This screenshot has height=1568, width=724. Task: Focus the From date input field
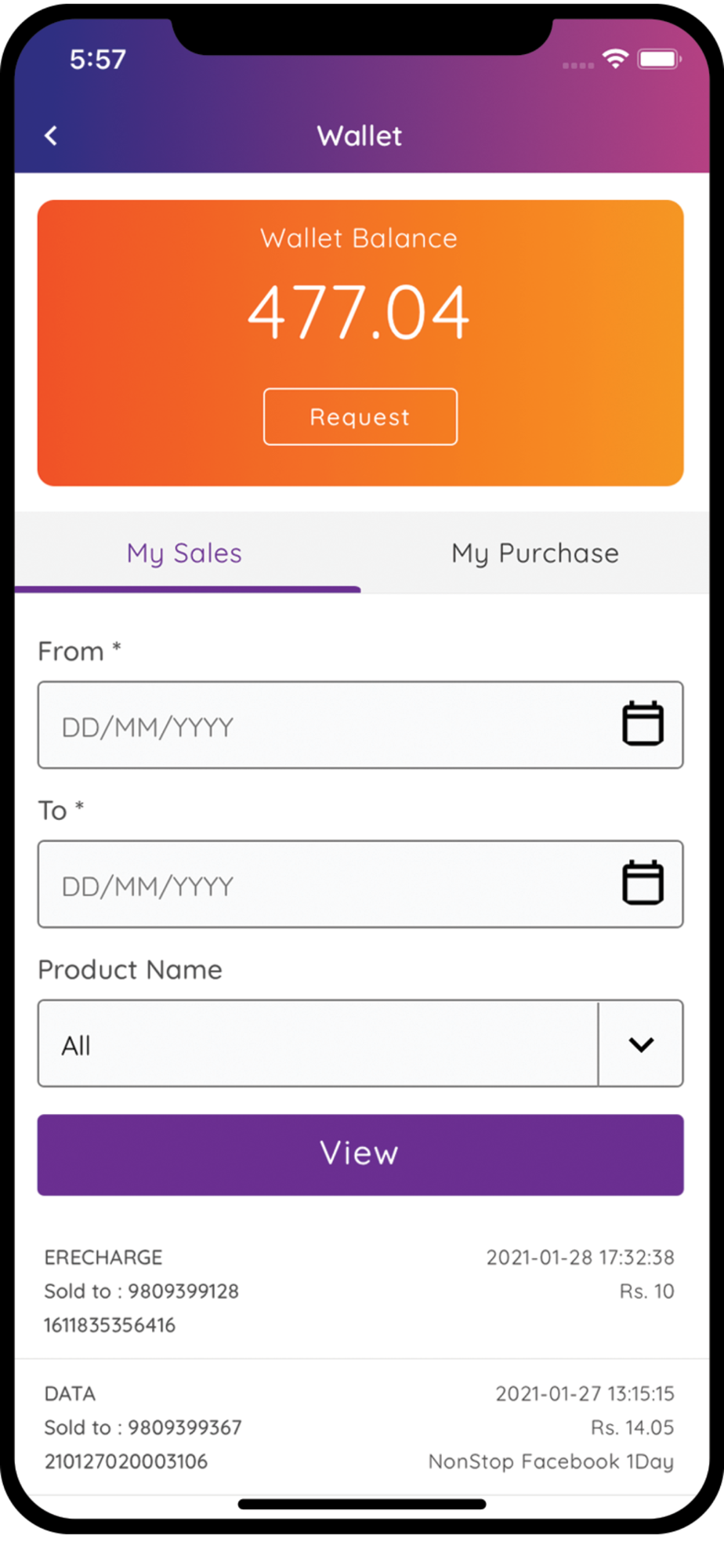point(360,725)
